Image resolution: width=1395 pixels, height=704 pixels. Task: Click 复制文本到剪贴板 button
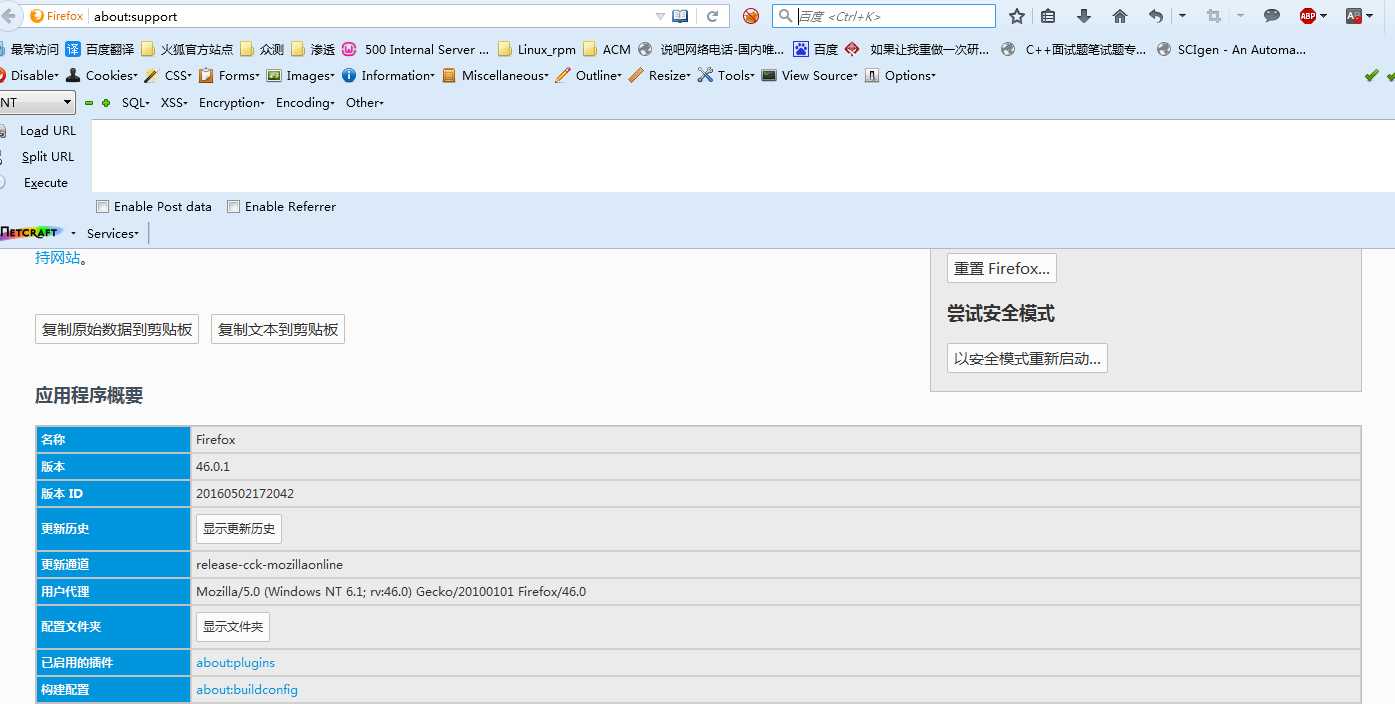tap(278, 329)
